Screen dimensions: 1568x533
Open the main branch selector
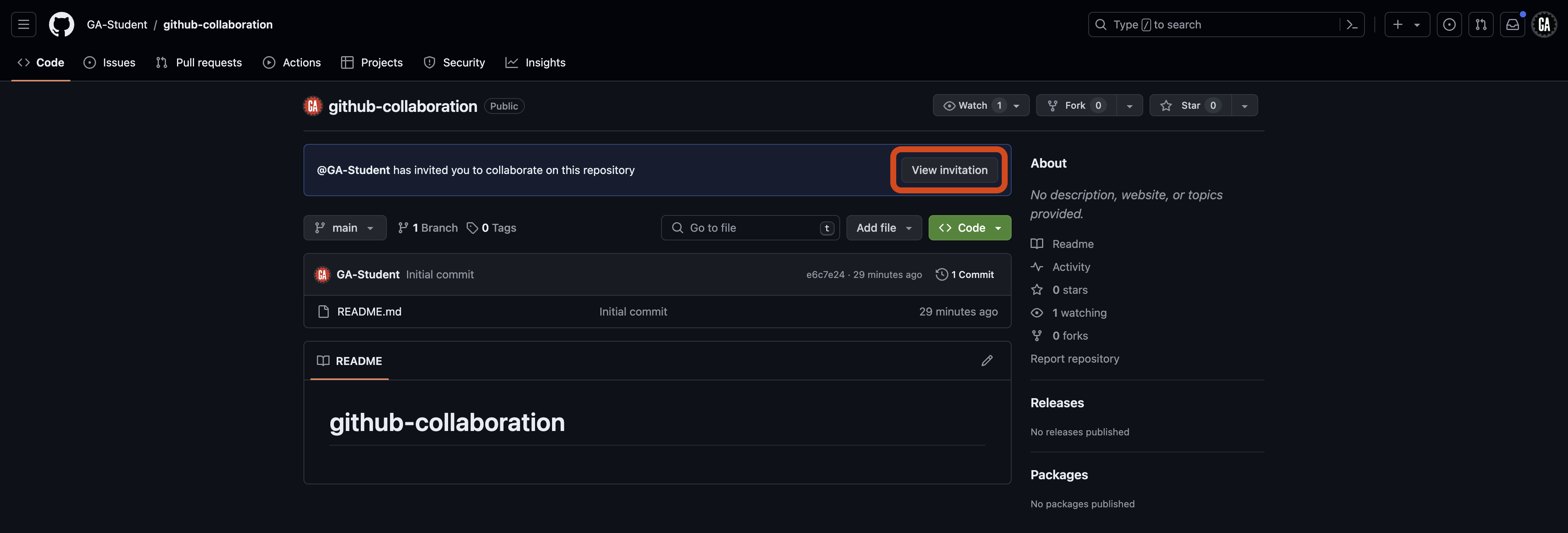345,227
